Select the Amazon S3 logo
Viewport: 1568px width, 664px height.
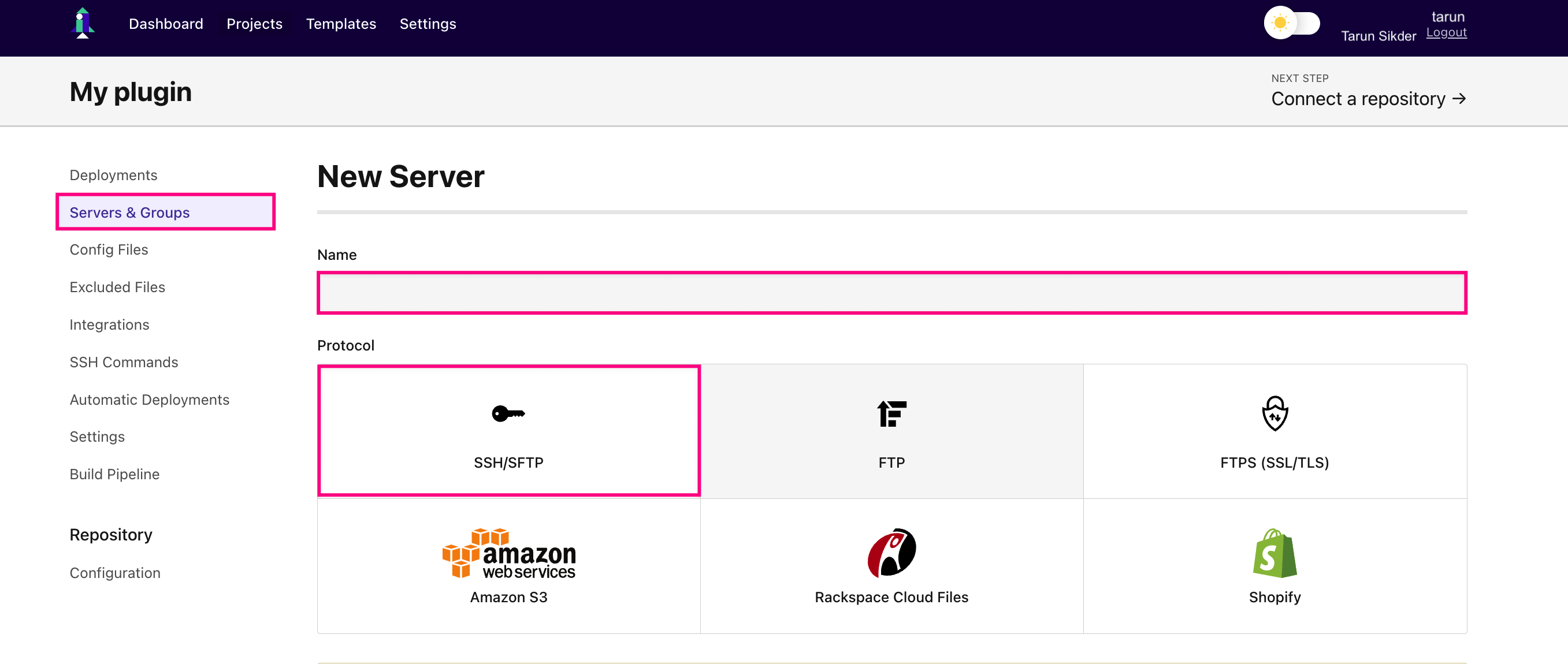508,553
